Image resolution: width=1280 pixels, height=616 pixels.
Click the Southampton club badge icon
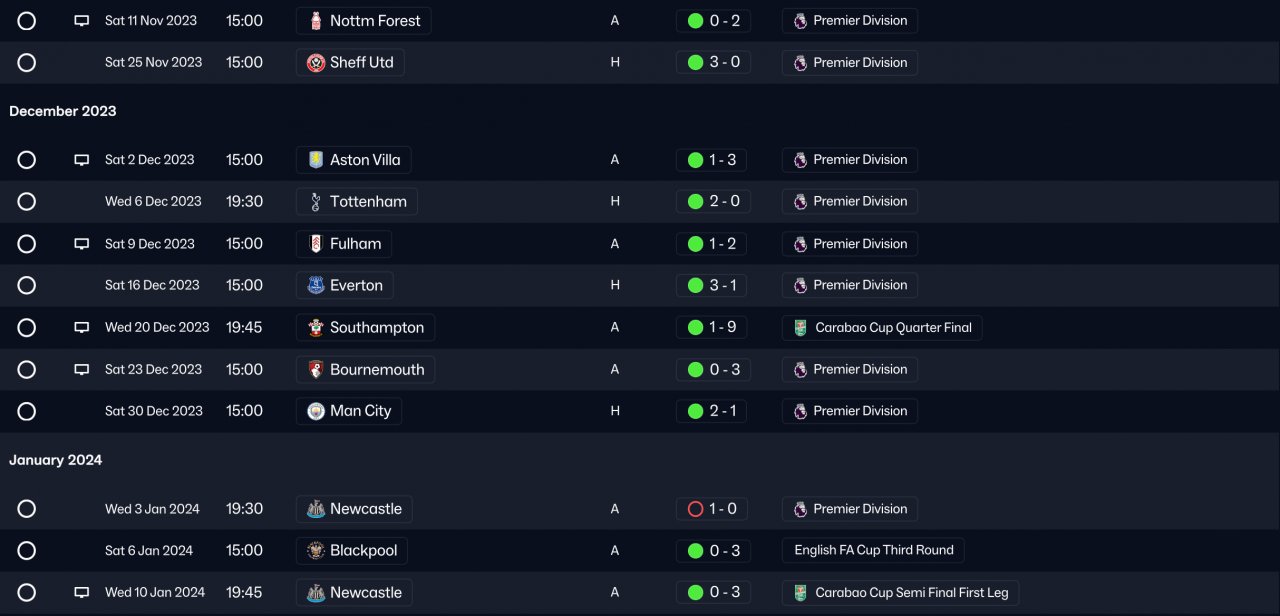[x=316, y=328]
